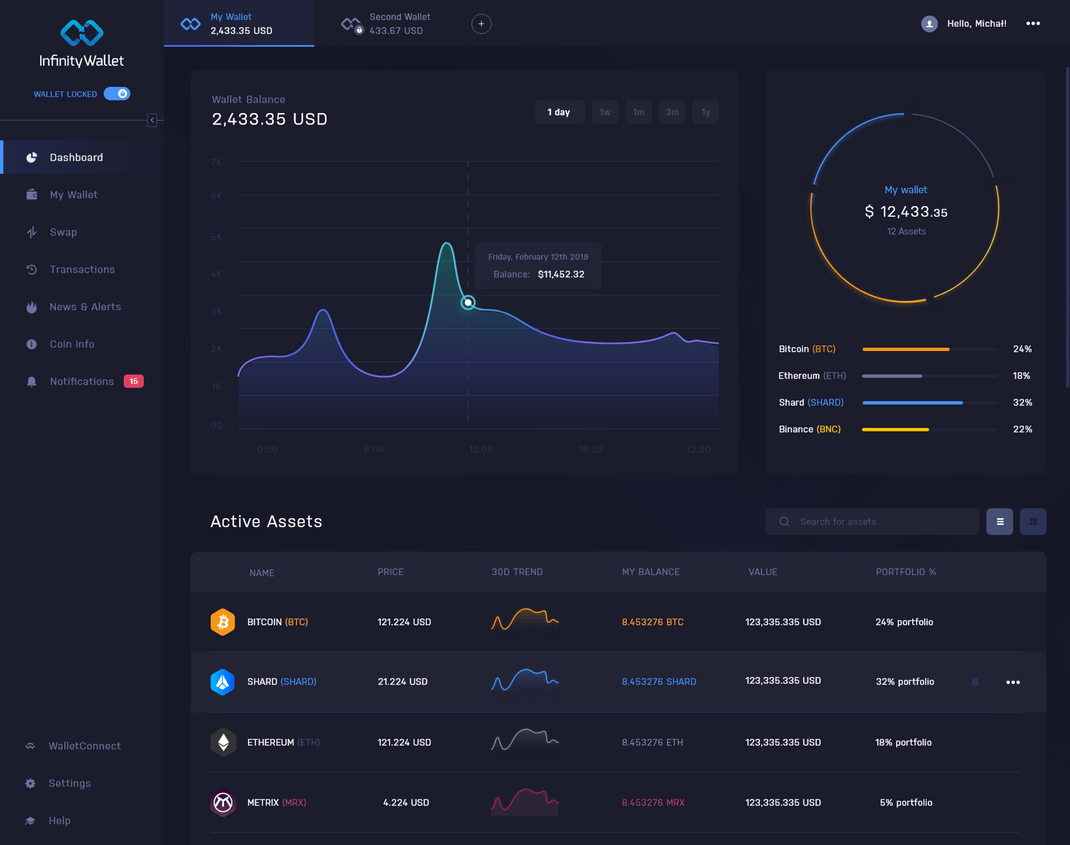The height and width of the screenshot is (845, 1070).
Task: Switch to the Second Wallet tab
Action: point(386,24)
